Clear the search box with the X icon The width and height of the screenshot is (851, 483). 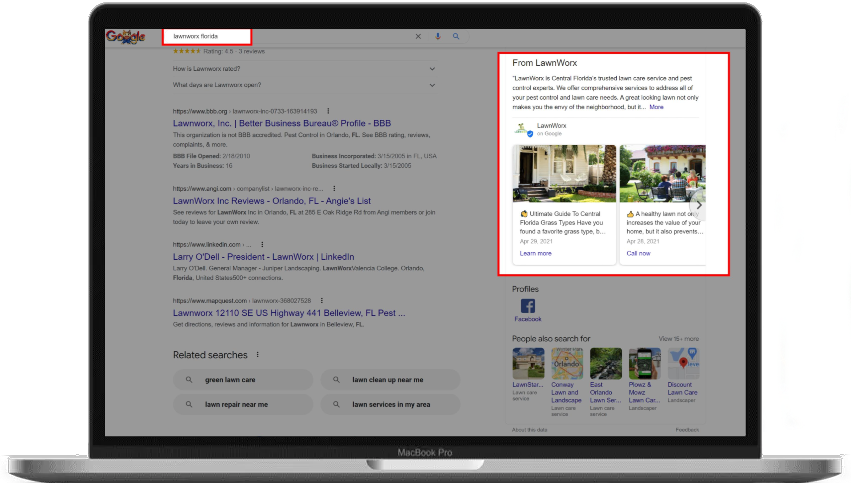point(418,36)
